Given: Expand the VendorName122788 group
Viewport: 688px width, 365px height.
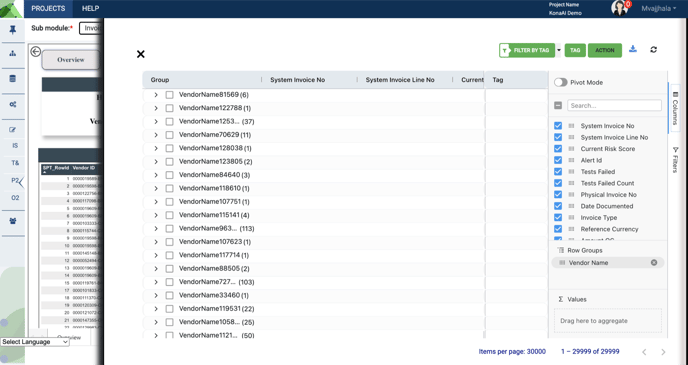Looking at the screenshot, I should [x=156, y=108].
